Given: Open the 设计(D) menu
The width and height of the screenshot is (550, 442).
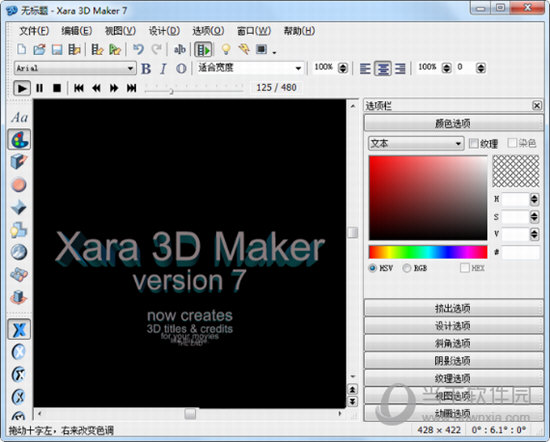Looking at the screenshot, I should pyautogui.click(x=164, y=31).
